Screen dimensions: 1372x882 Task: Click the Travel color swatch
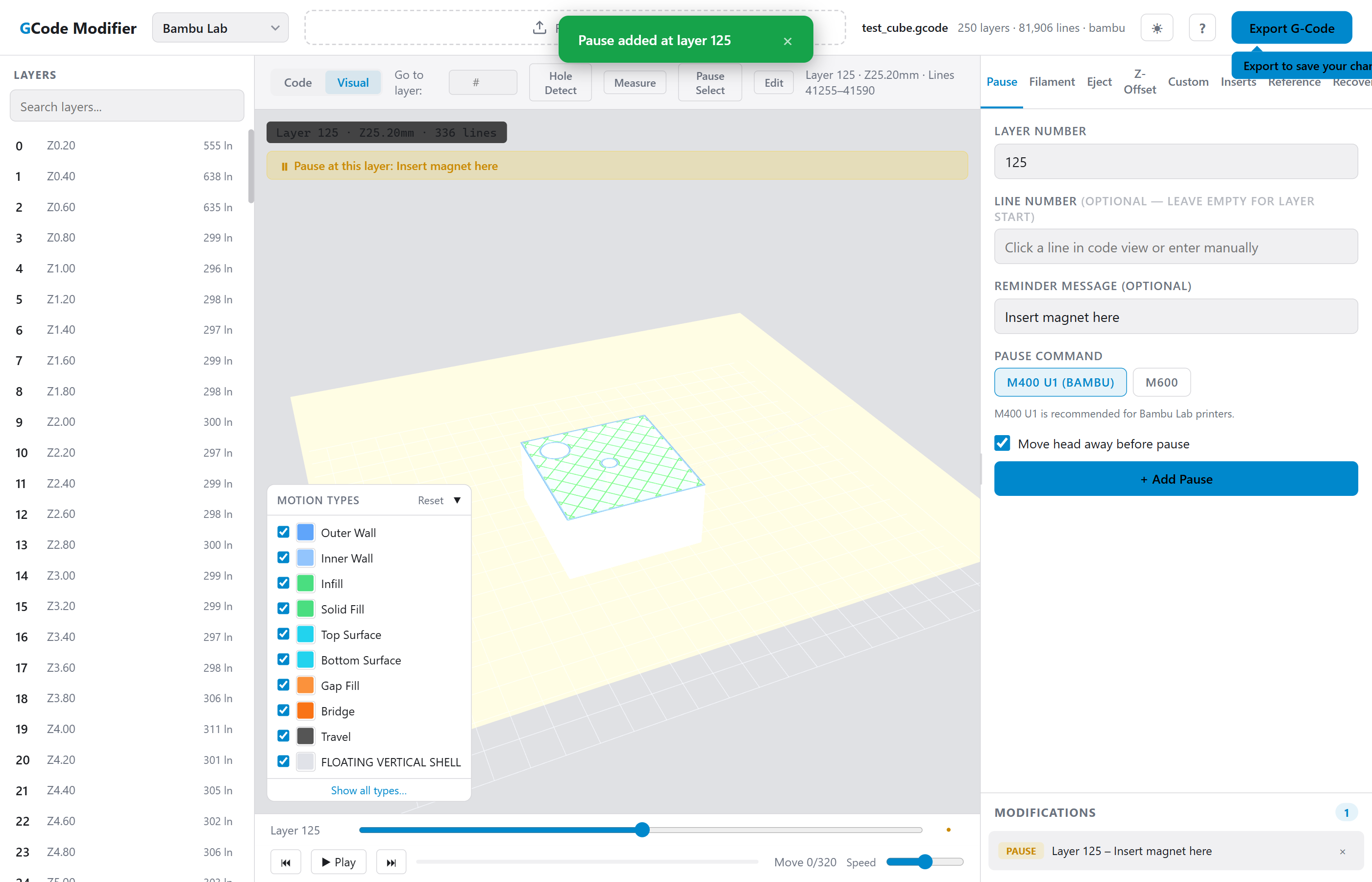[x=306, y=736]
